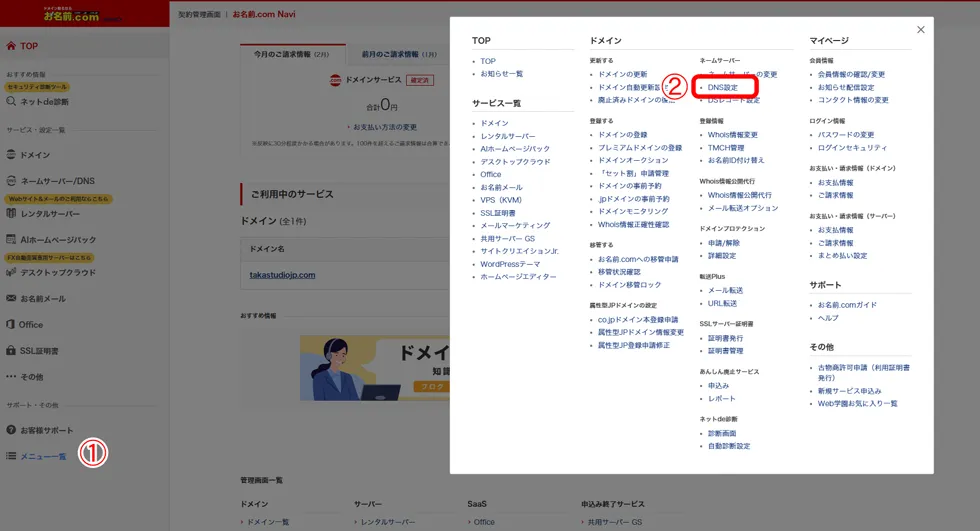
Task: Open the ヘルプ link under サポート
Action: (x=828, y=319)
